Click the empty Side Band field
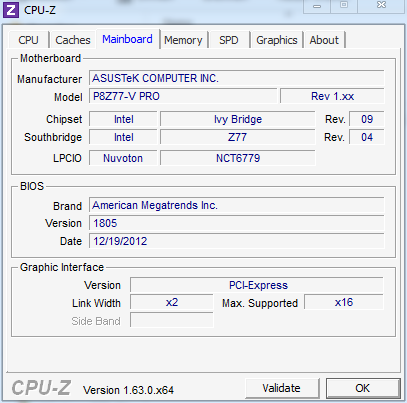Viewport: 407px width, 403px height. [172, 320]
